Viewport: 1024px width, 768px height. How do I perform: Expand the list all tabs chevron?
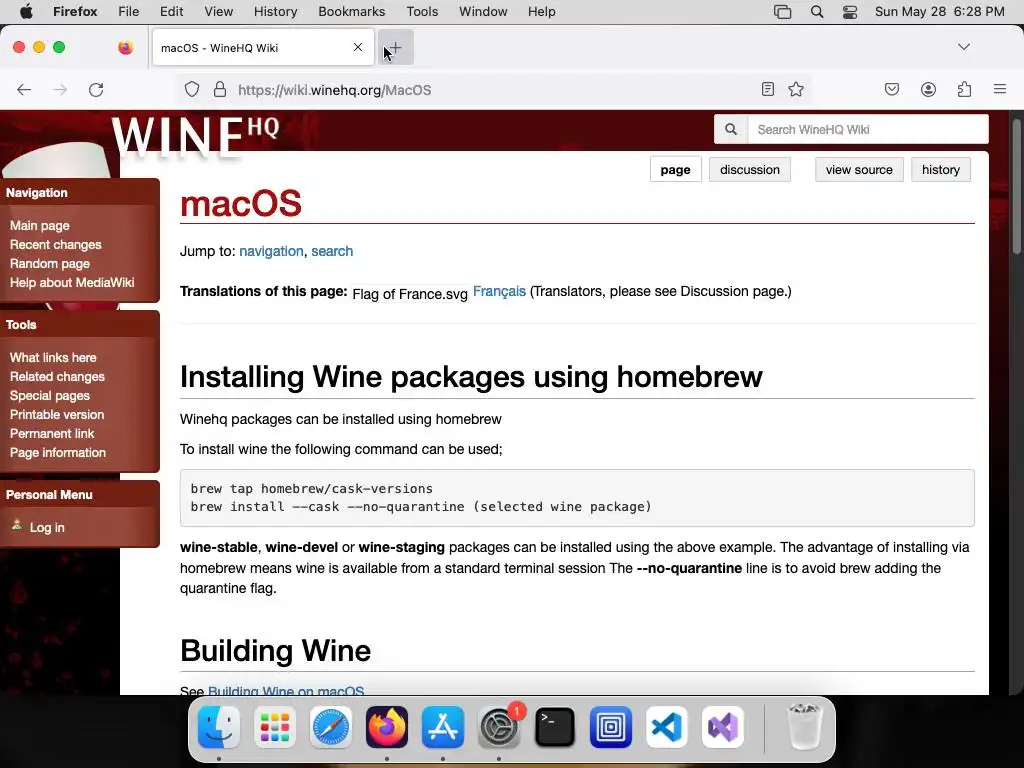pyautogui.click(x=964, y=47)
